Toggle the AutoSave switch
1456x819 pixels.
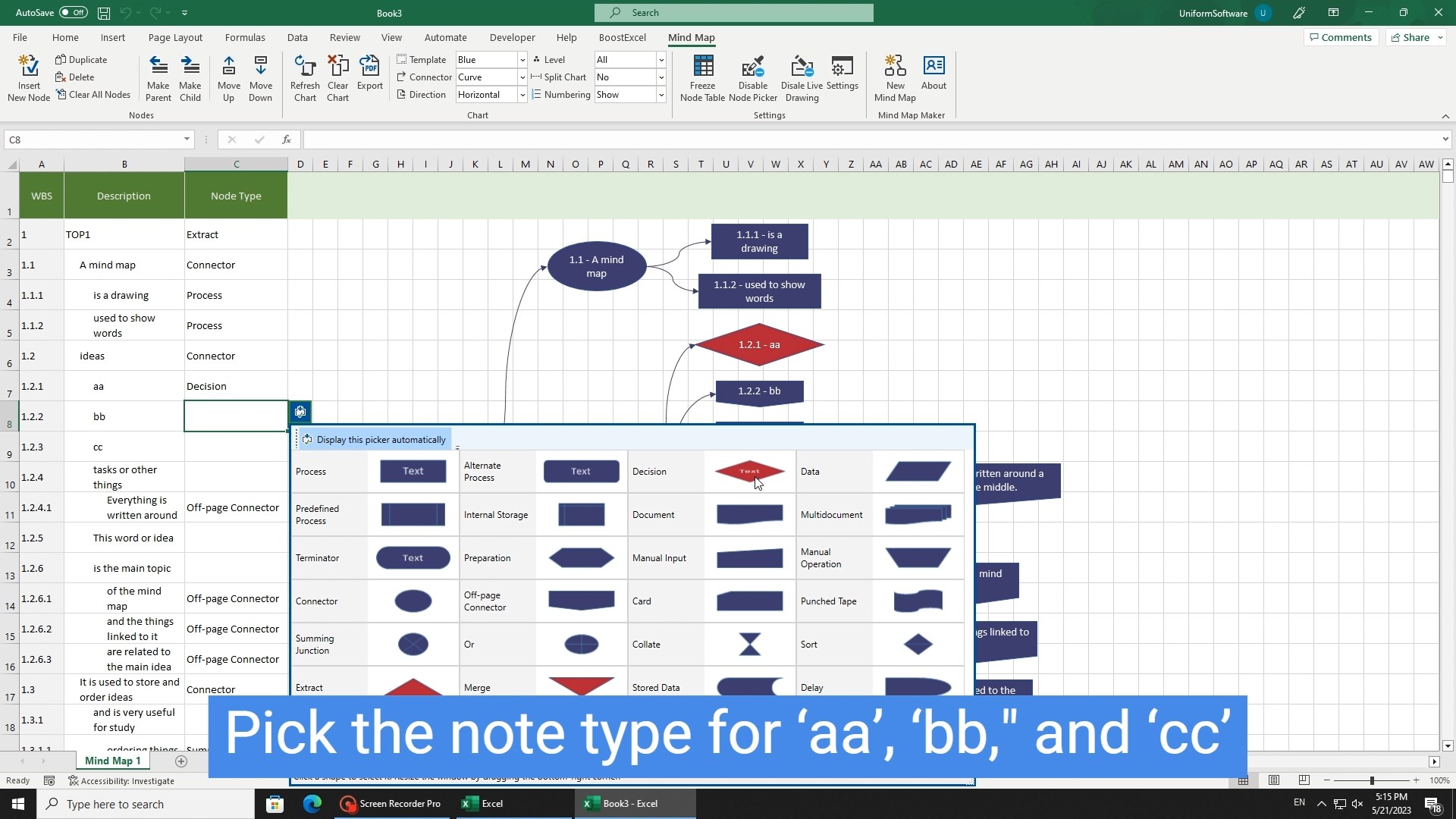(73, 13)
